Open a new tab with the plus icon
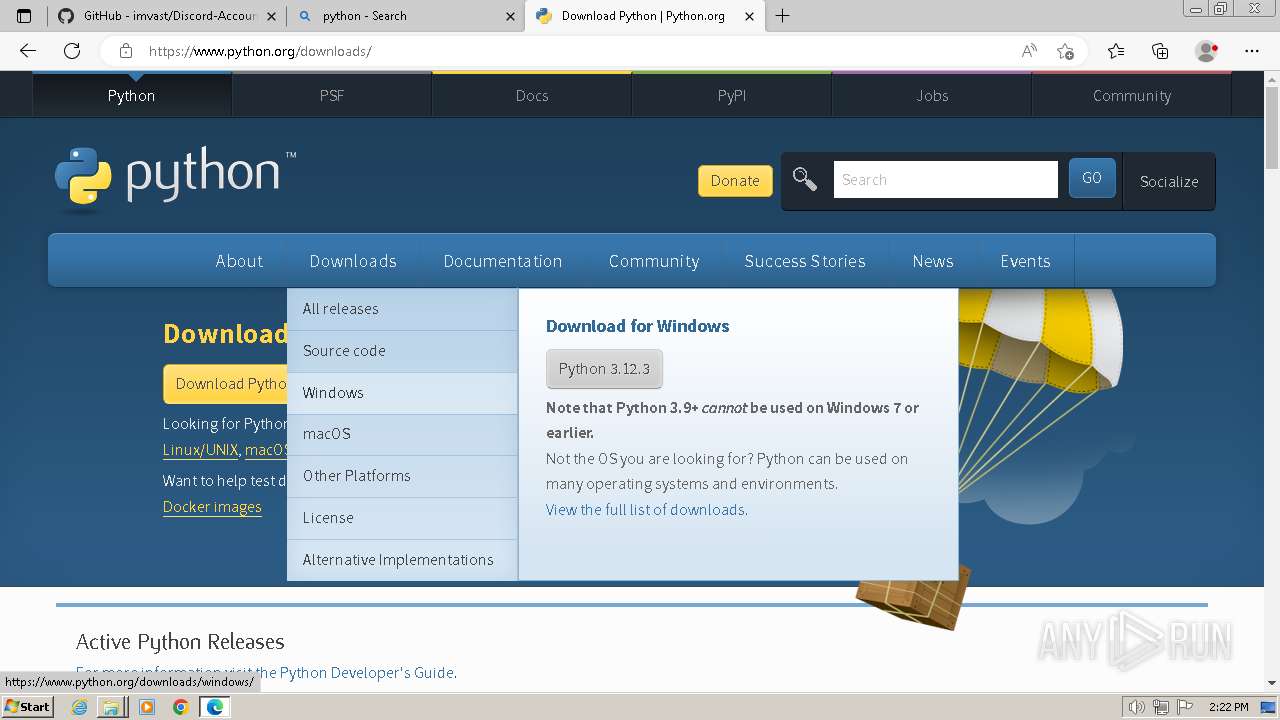This screenshot has width=1280, height=720. [x=782, y=16]
